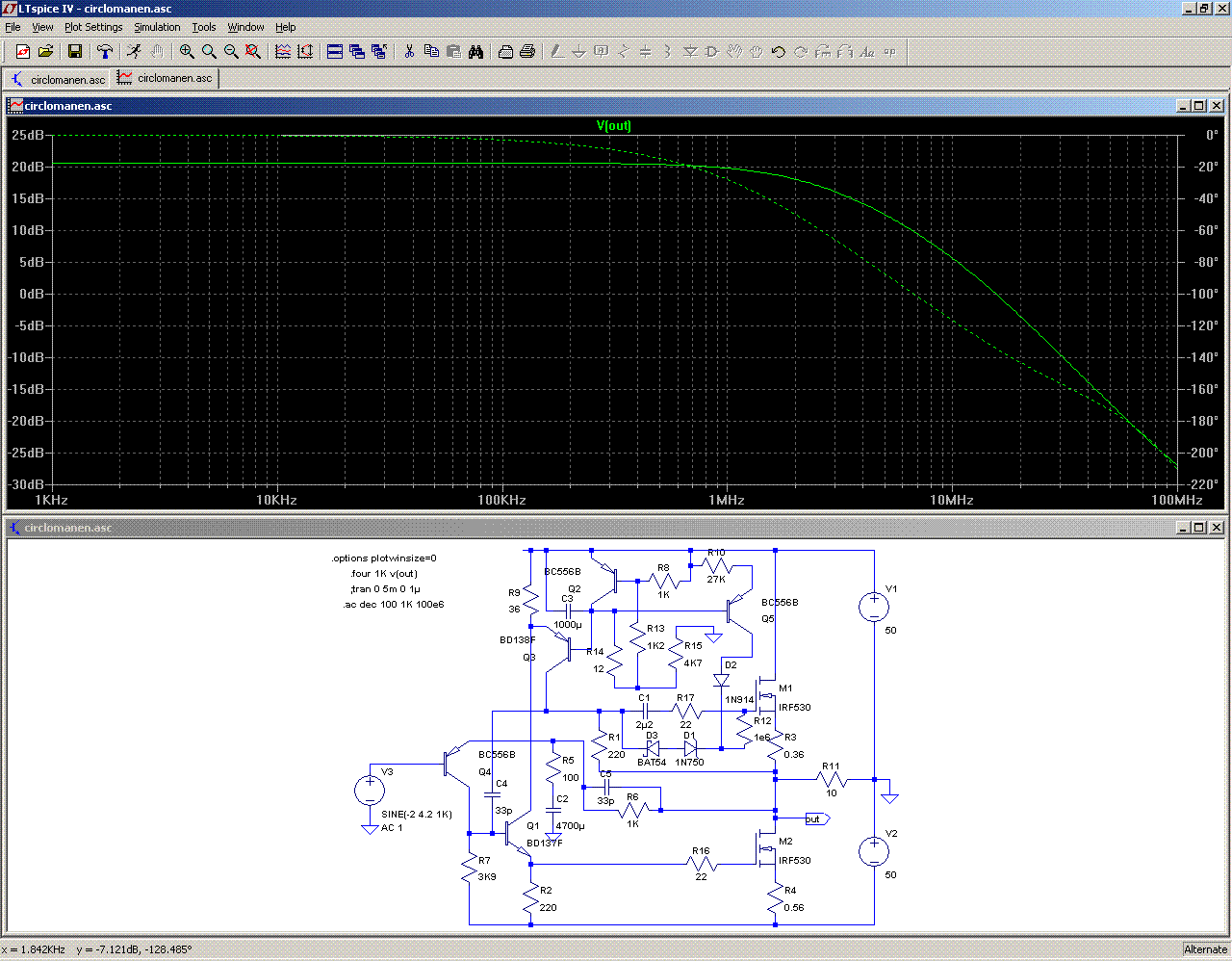Open the File menu
Image resolution: width=1232 pixels, height=961 pixels.
[x=13, y=27]
